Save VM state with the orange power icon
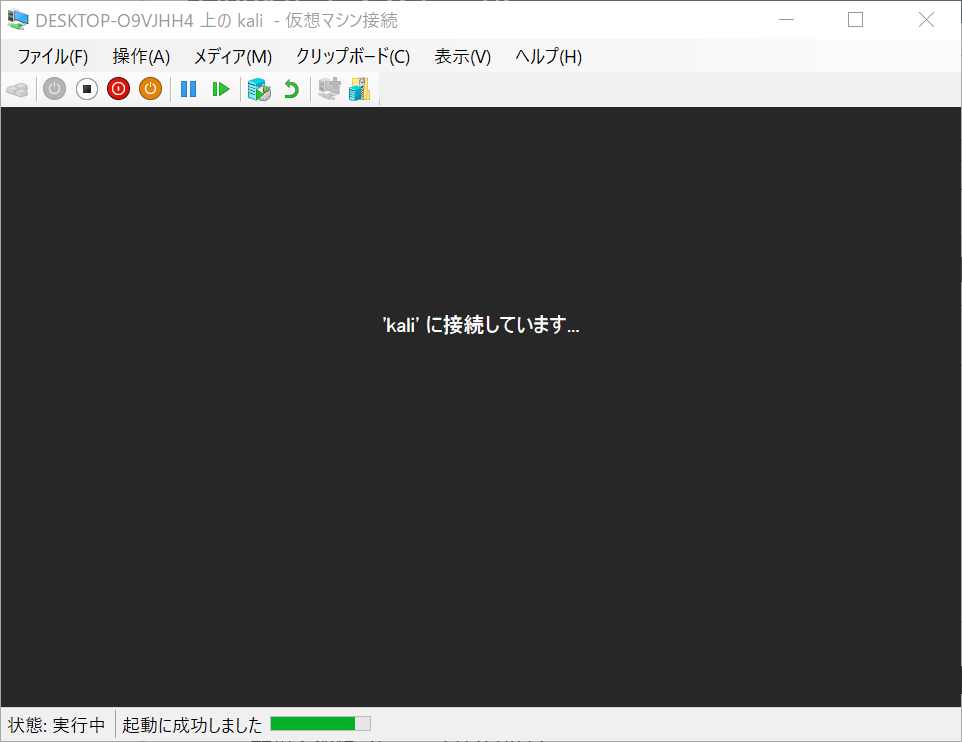Screen dimensions: 962x742 (x=150, y=89)
